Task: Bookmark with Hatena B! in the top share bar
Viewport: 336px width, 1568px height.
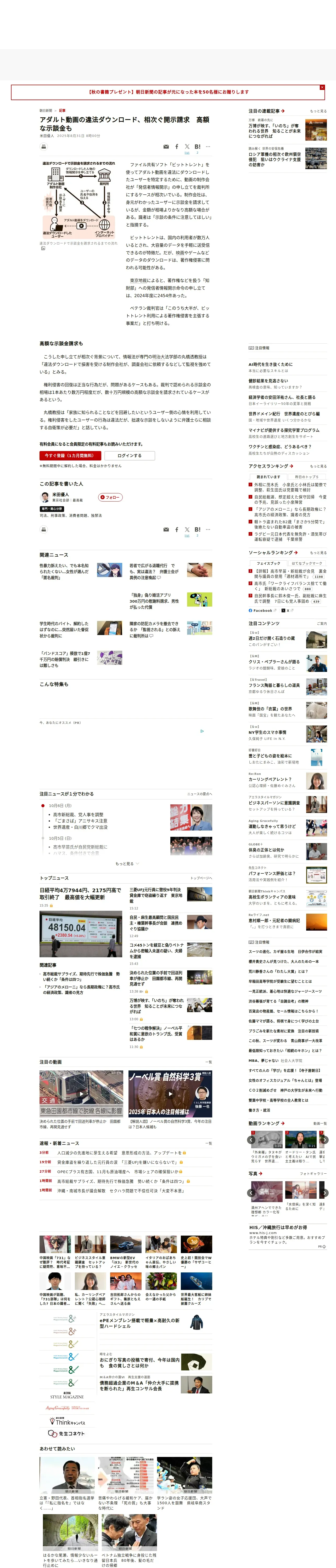Action: pyautogui.click(x=198, y=147)
